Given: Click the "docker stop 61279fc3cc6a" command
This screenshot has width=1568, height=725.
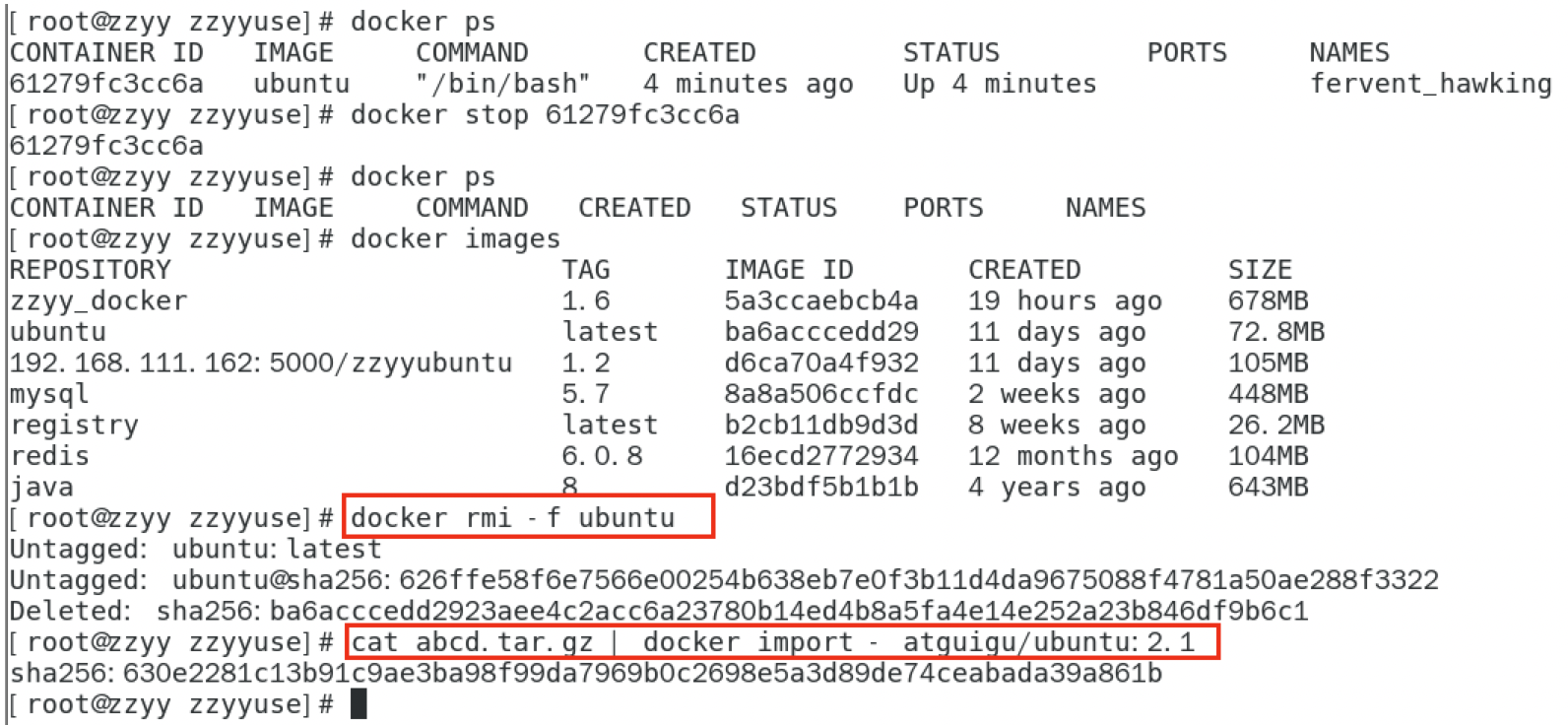Looking at the screenshot, I should (545, 115).
